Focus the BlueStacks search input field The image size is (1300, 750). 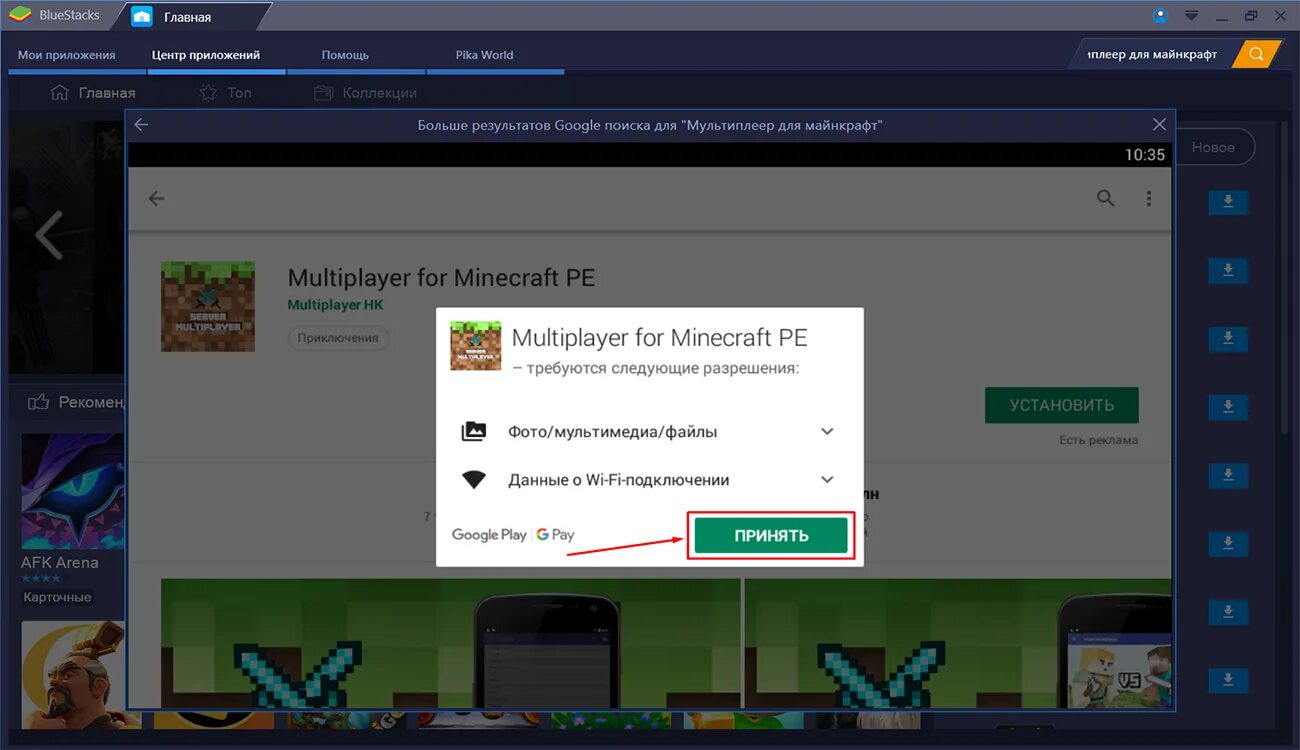pyautogui.click(x=1153, y=54)
